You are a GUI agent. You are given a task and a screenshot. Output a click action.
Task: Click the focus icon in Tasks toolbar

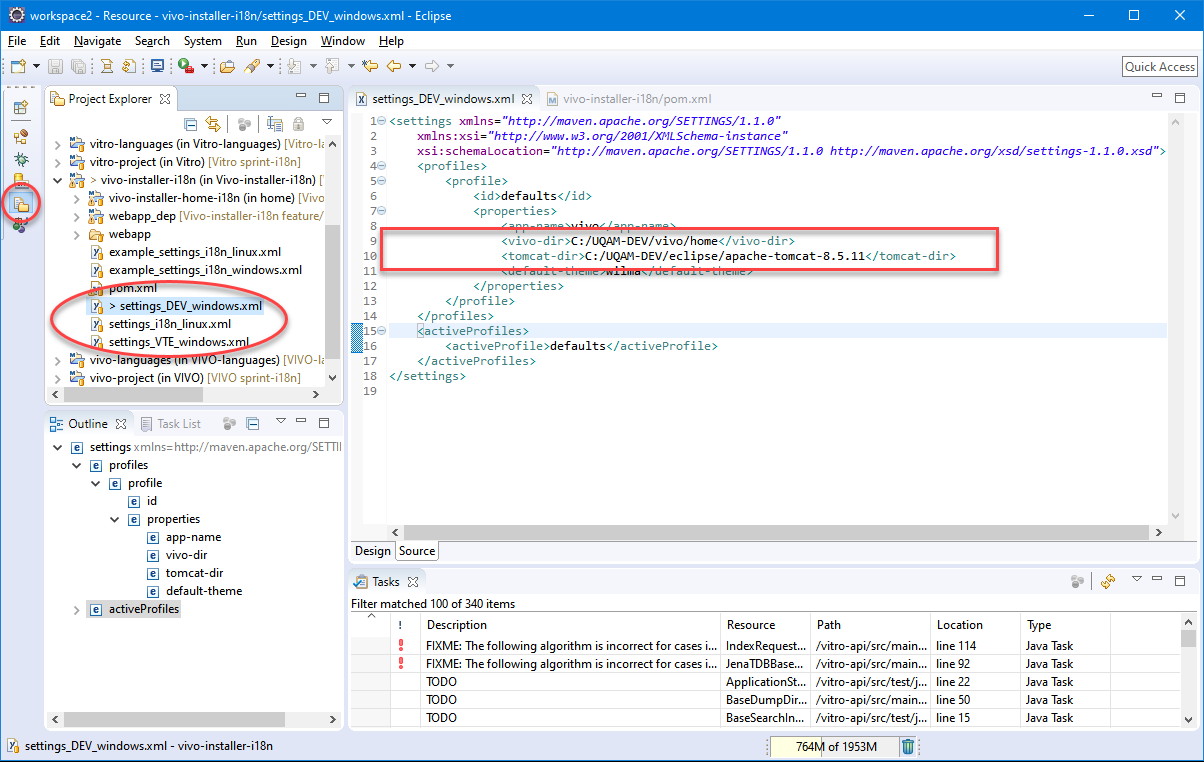1077,581
